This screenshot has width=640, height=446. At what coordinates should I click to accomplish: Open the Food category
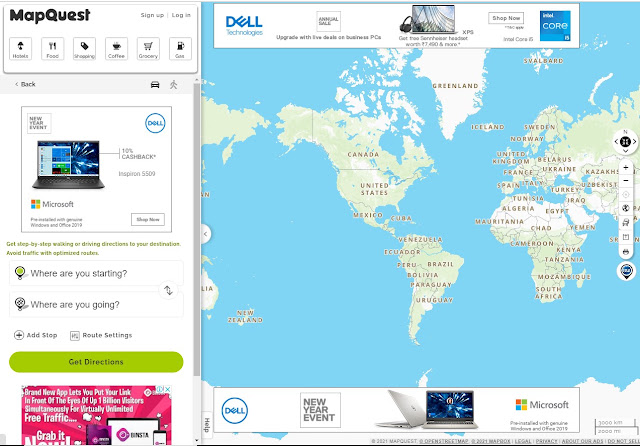tap(53, 49)
